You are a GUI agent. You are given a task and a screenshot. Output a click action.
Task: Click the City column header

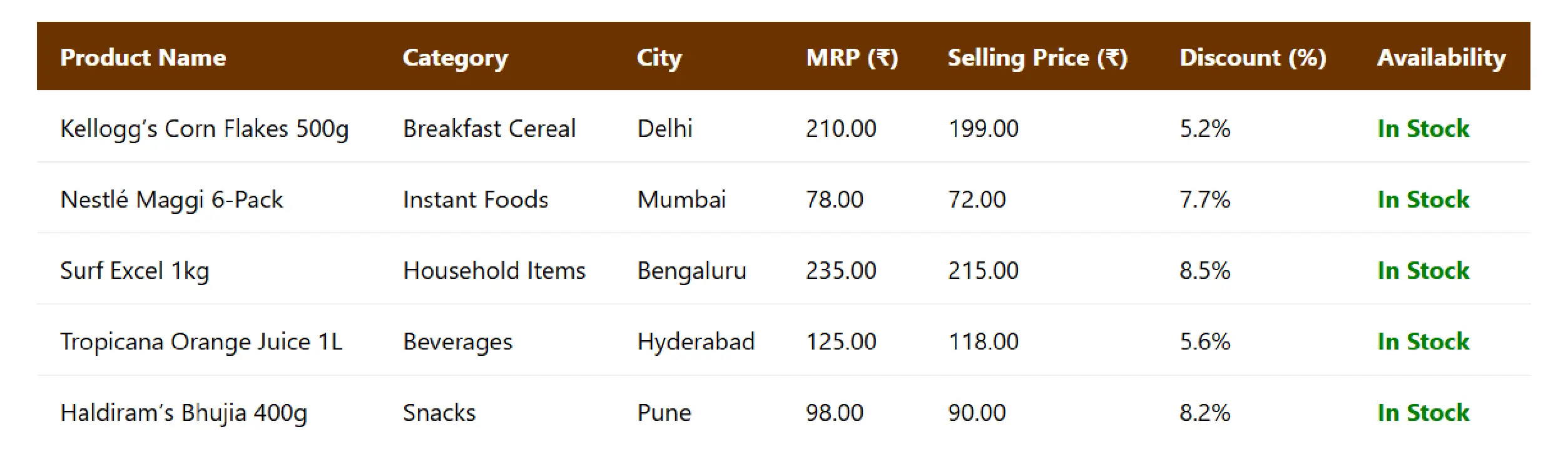click(x=659, y=58)
